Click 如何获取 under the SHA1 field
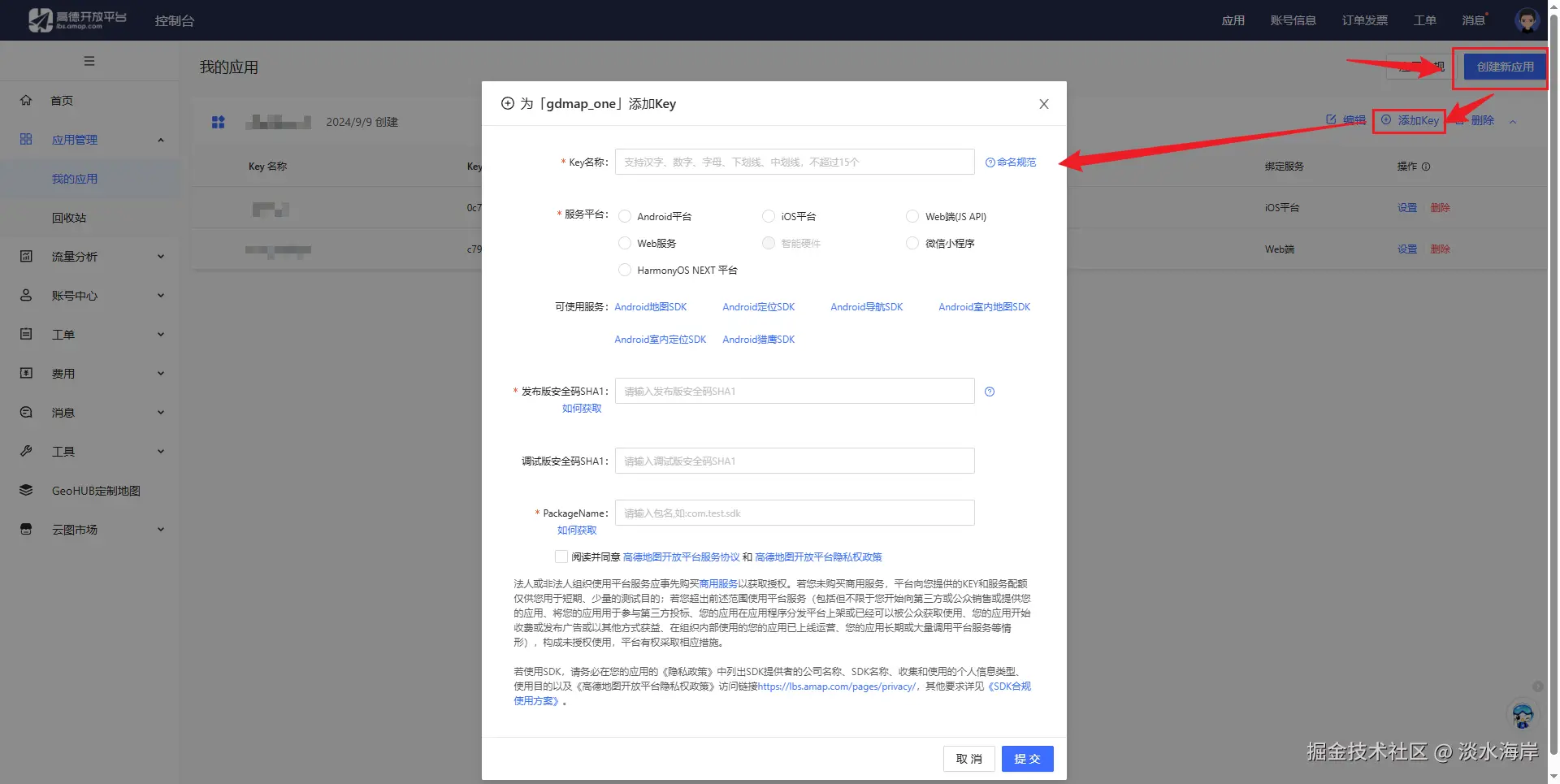1560x784 pixels. 582,409
